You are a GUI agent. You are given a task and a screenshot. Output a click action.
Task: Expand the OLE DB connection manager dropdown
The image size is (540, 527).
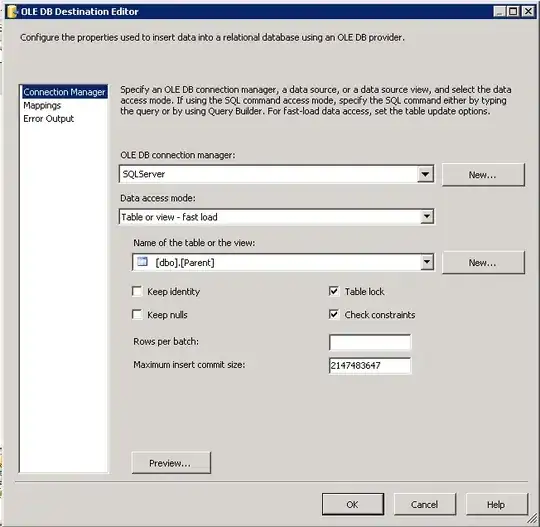(425, 174)
